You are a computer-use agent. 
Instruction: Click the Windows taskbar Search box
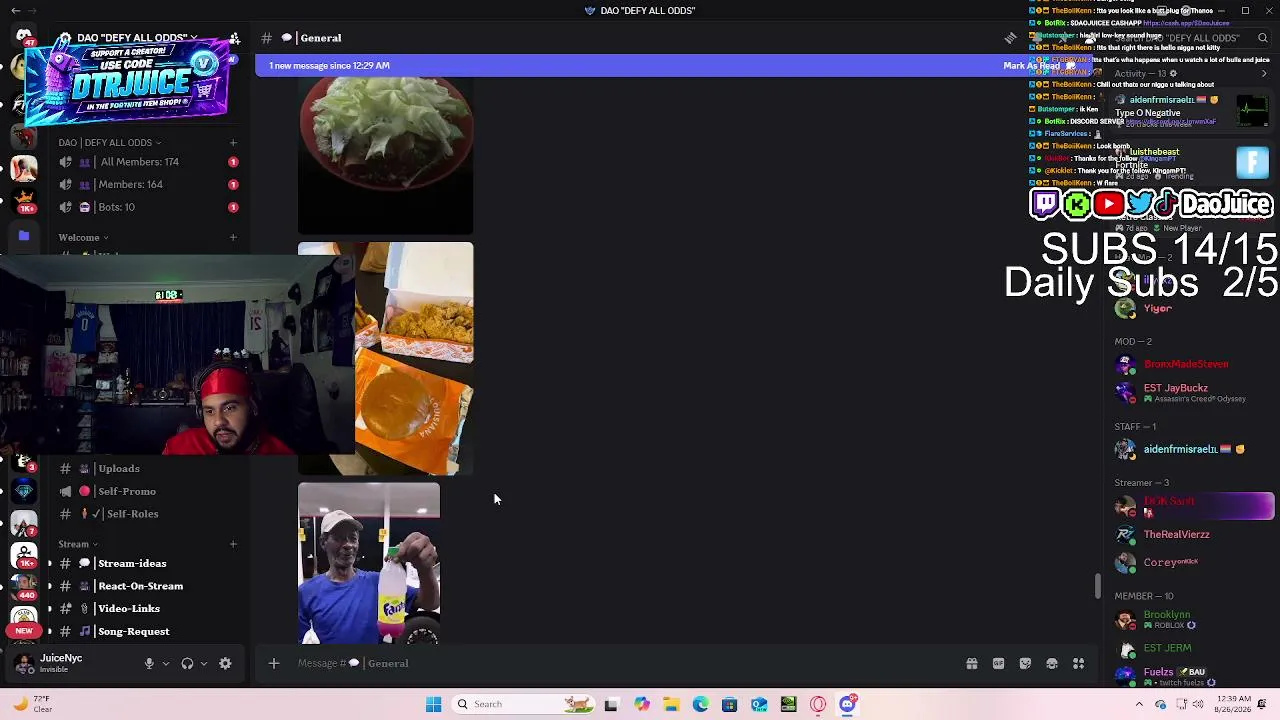[524, 705]
